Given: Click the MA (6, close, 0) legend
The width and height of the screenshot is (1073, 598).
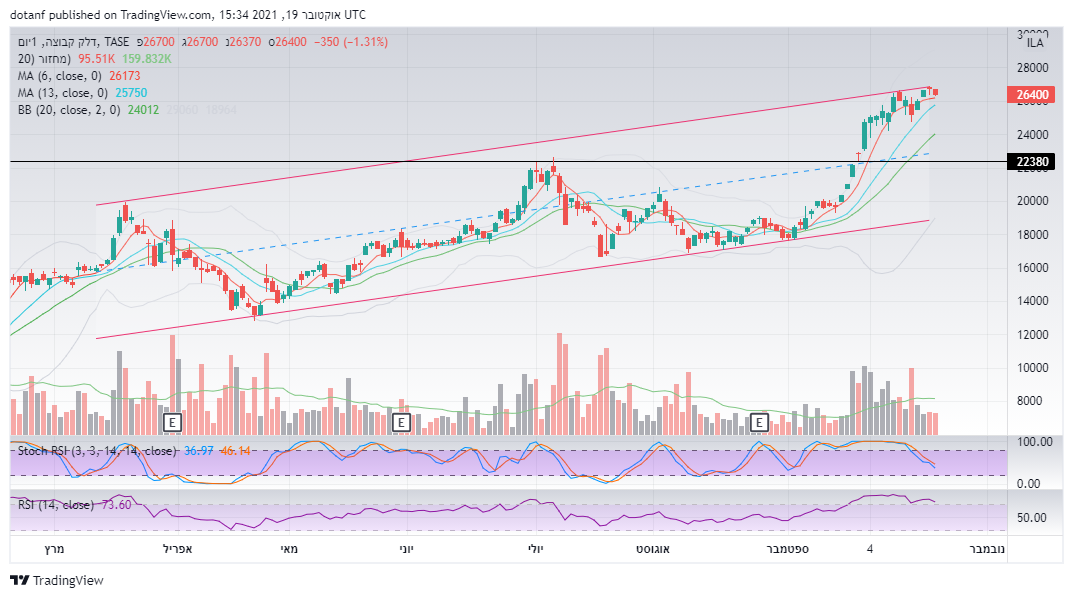Looking at the screenshot, I should (60, 76).
